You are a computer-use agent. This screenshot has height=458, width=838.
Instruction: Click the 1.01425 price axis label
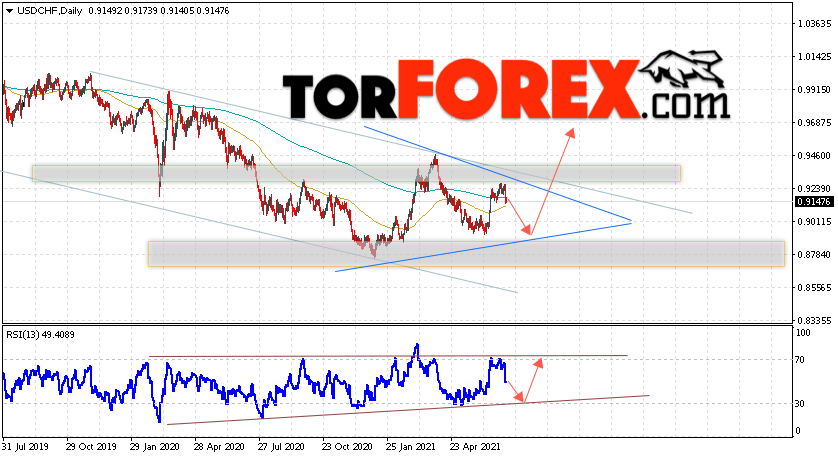[x=814, y=57]
